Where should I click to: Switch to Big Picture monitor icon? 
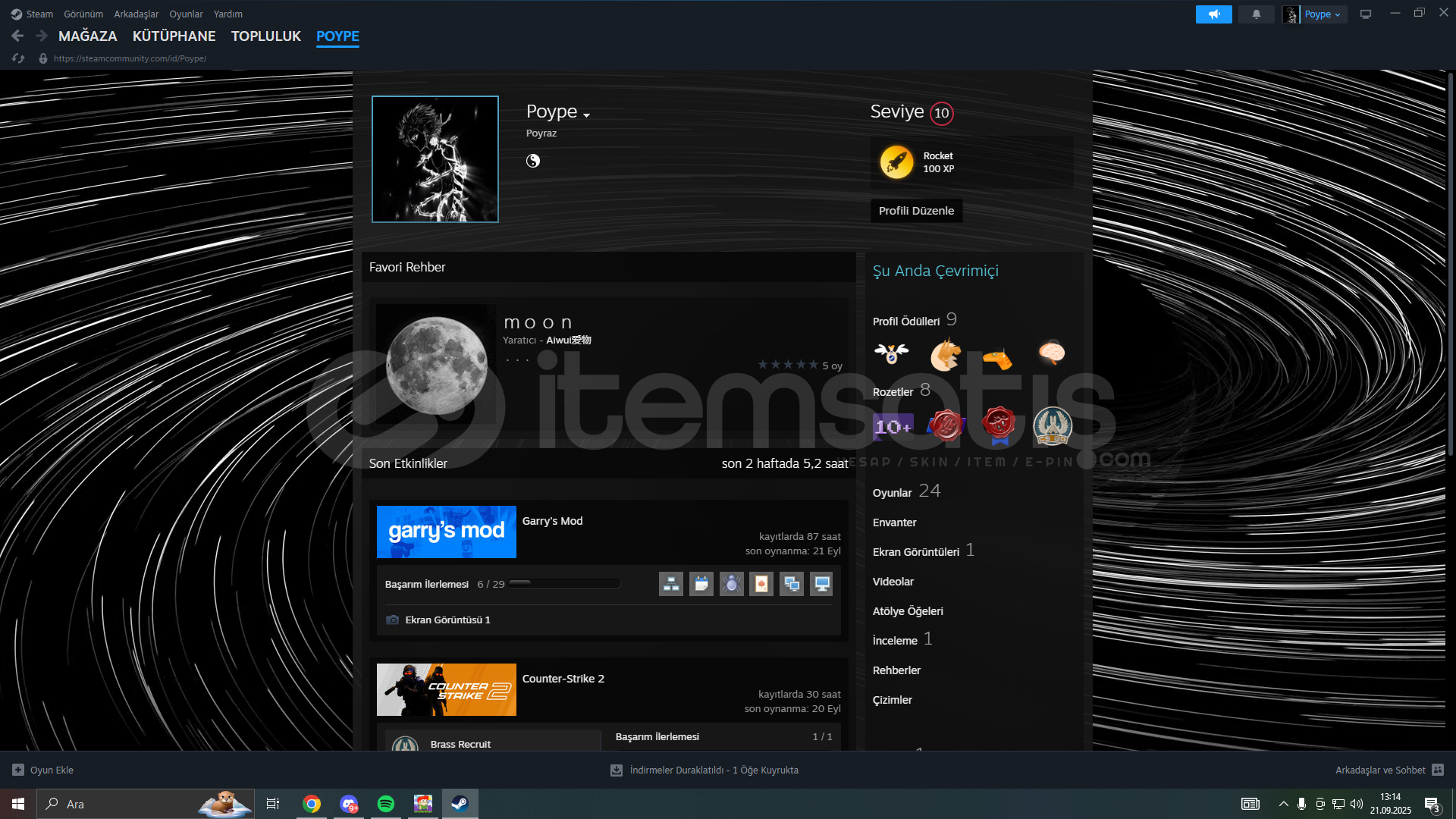(1366, 14)
